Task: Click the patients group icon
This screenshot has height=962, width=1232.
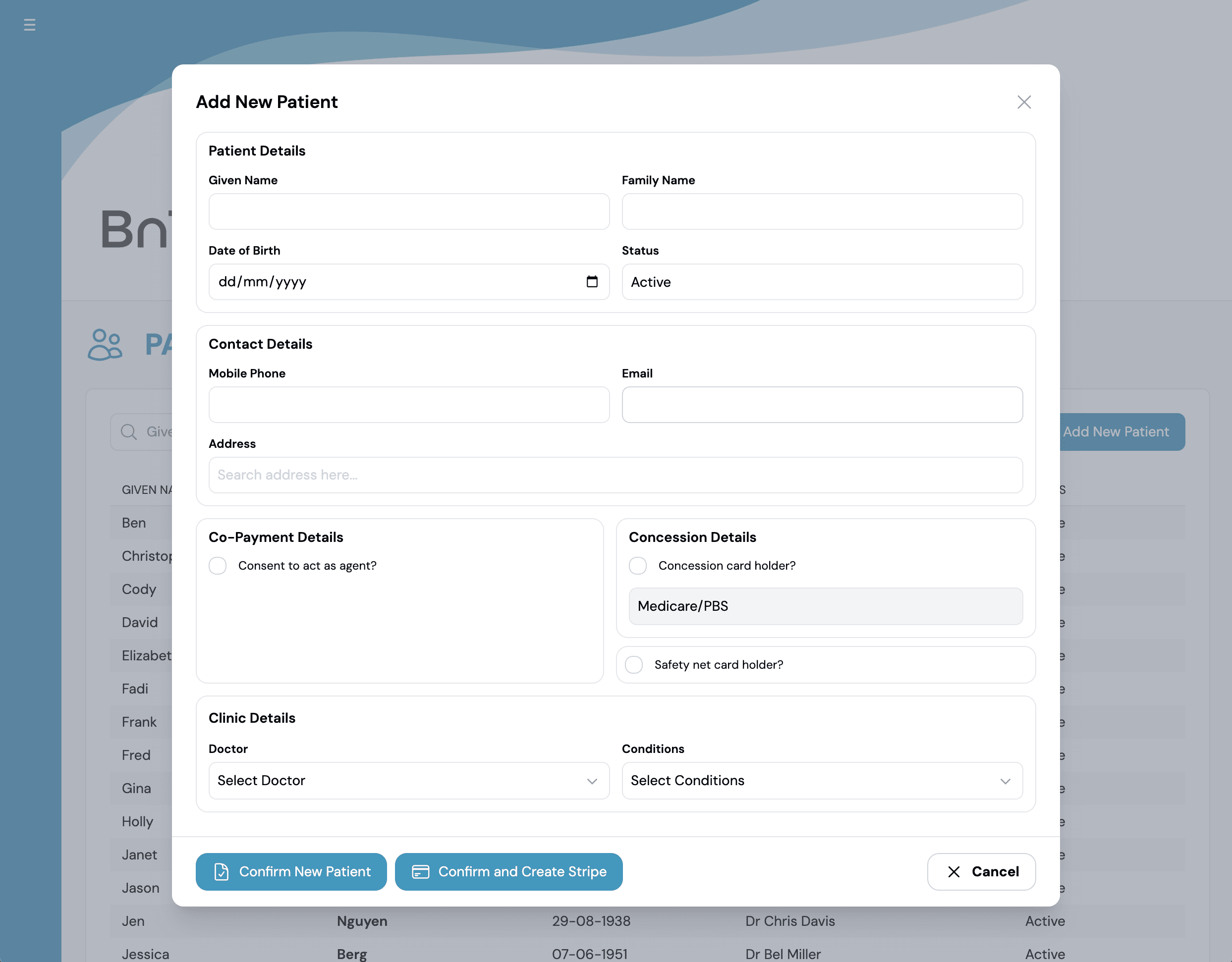Action: tap(105, 345)
